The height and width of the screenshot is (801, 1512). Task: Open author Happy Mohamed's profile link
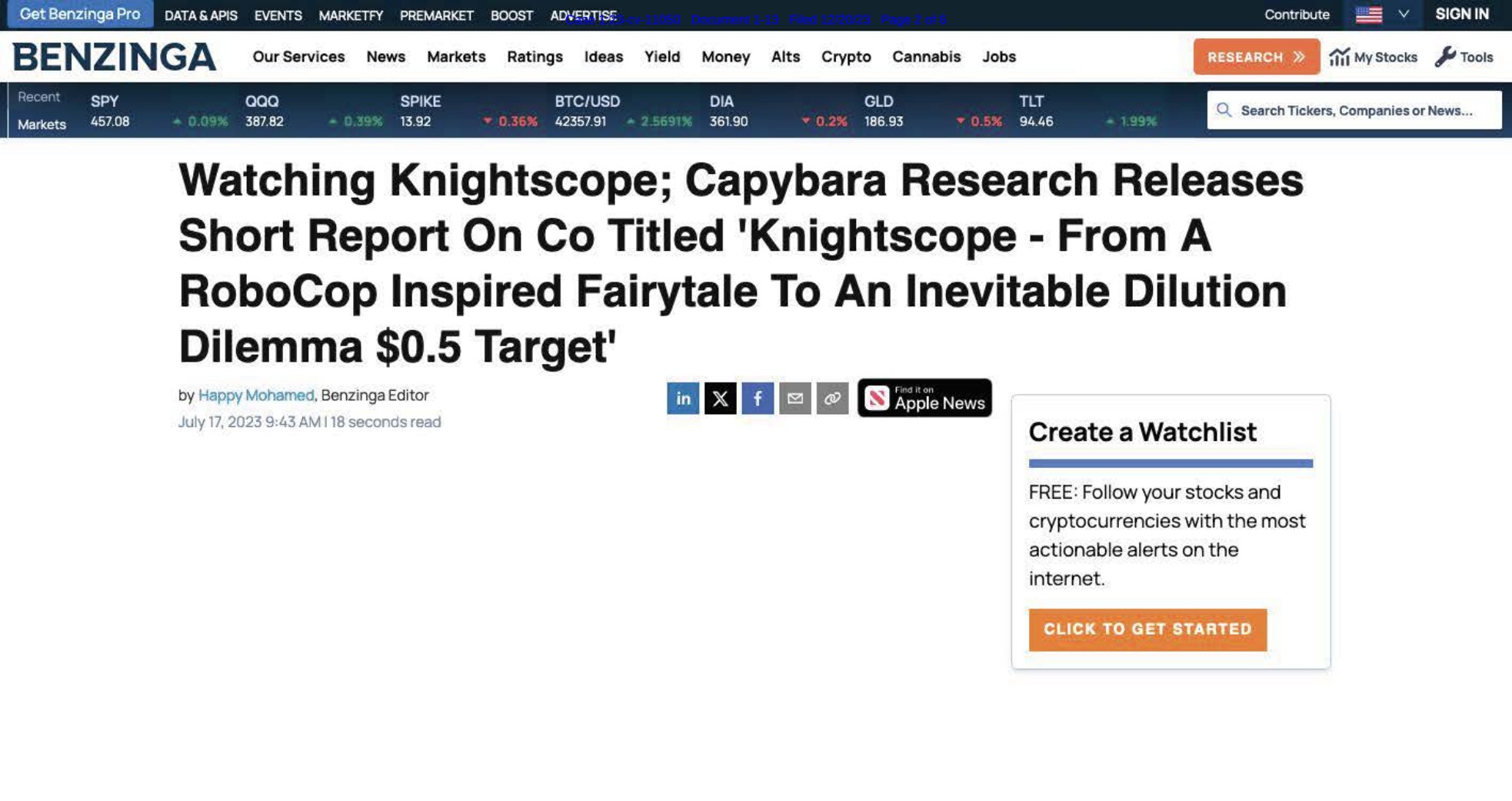pyautogui.click(x=256, y=395)
